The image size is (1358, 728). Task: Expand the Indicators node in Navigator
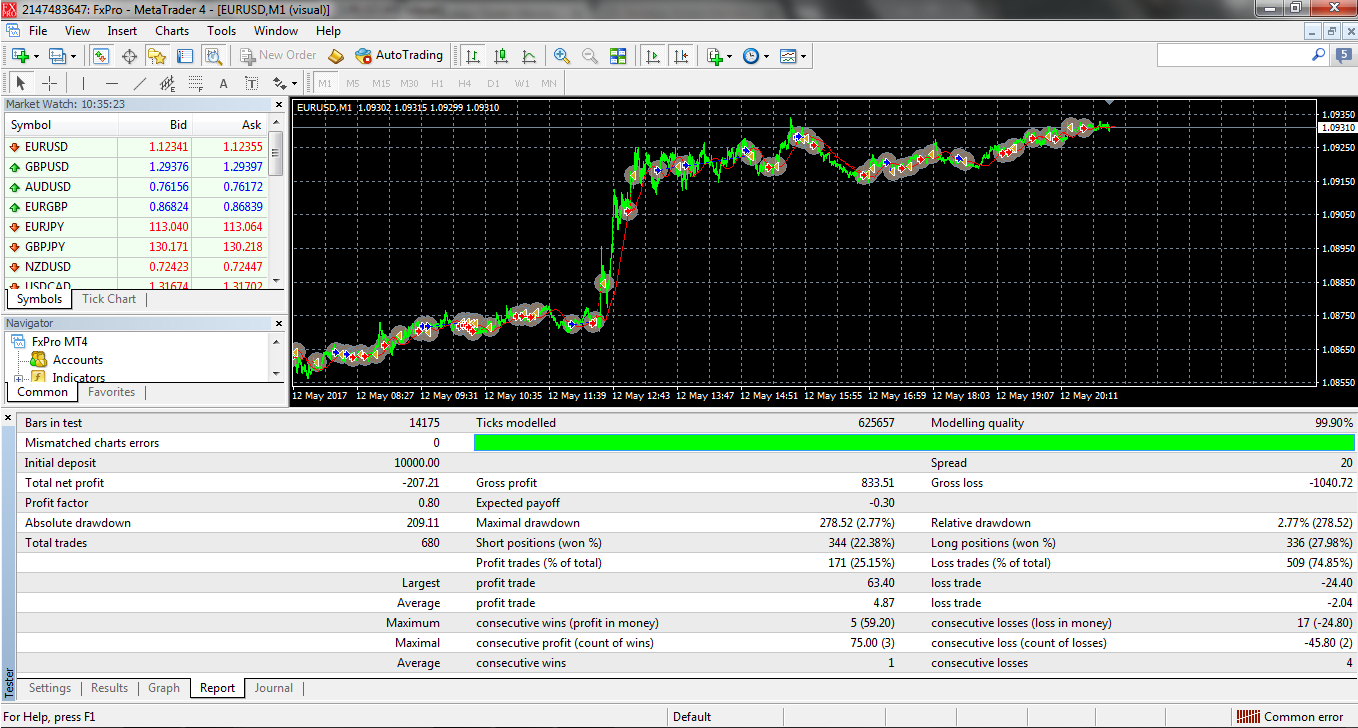(x=19, y=378)
